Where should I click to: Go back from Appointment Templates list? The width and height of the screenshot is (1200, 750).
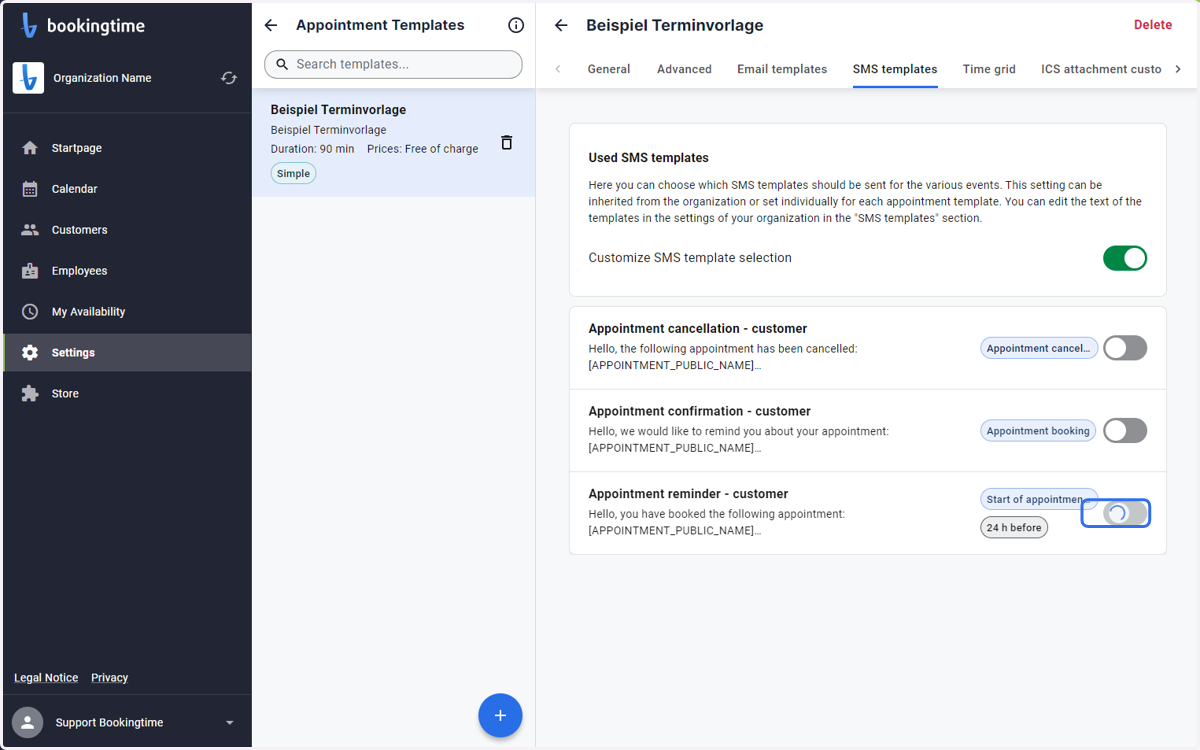[271, 25]
